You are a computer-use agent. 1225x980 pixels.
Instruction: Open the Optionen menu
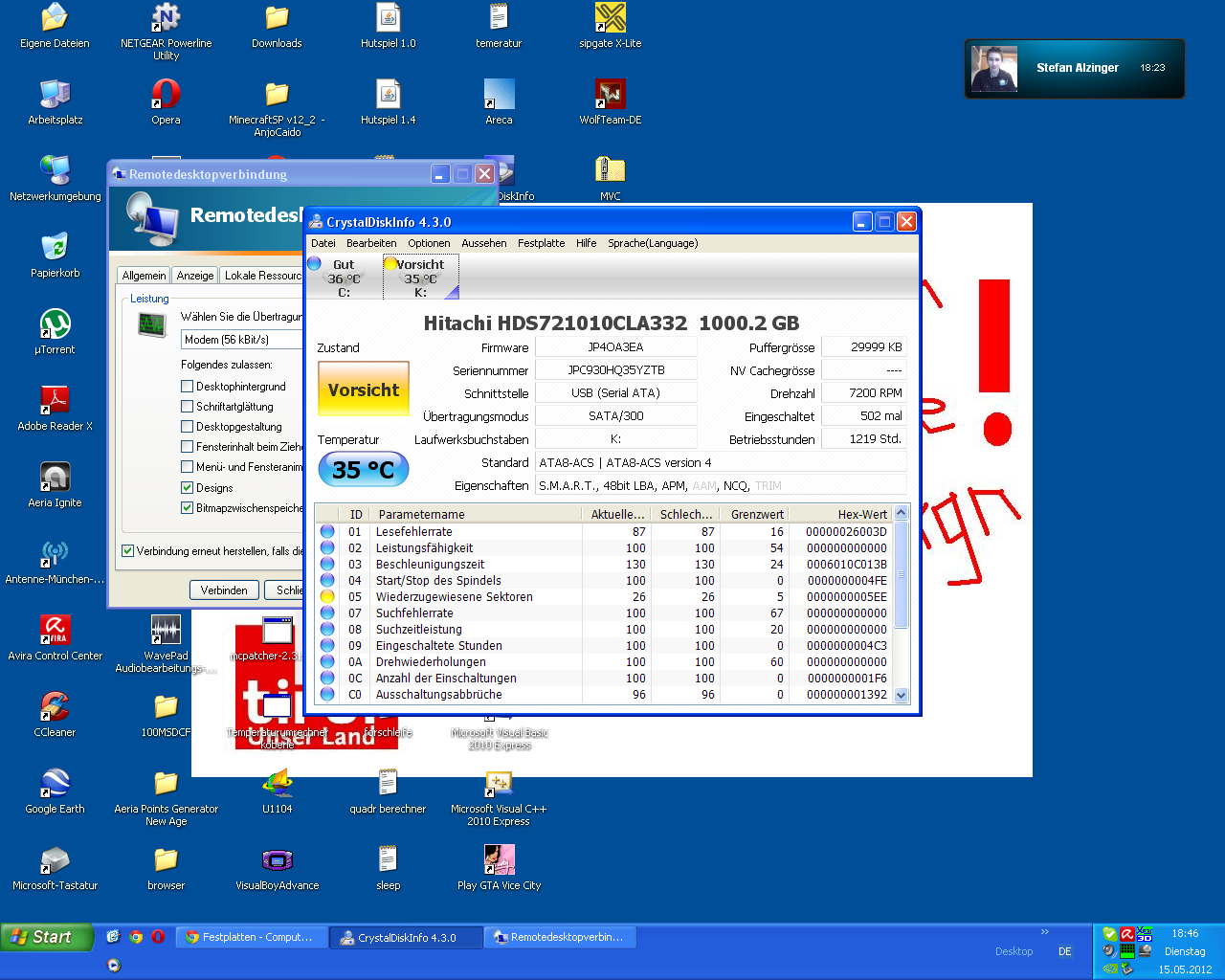429,243
